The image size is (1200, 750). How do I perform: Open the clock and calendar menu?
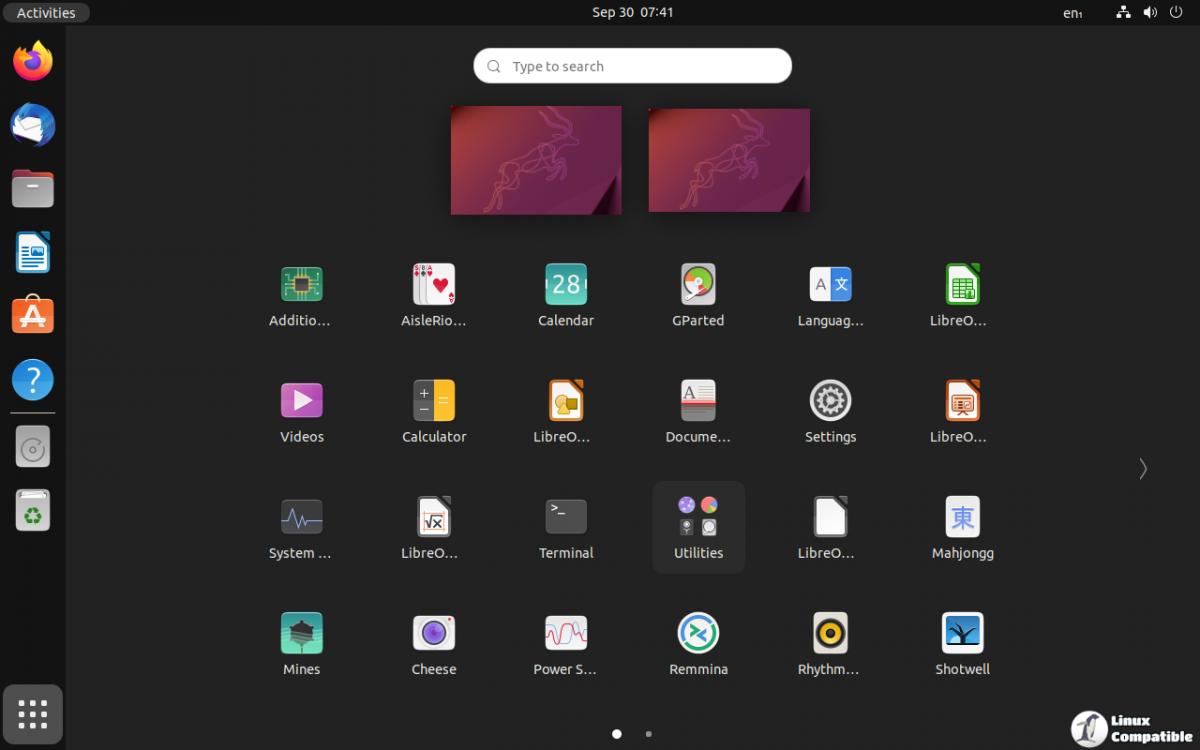click(x=632, y=13)
